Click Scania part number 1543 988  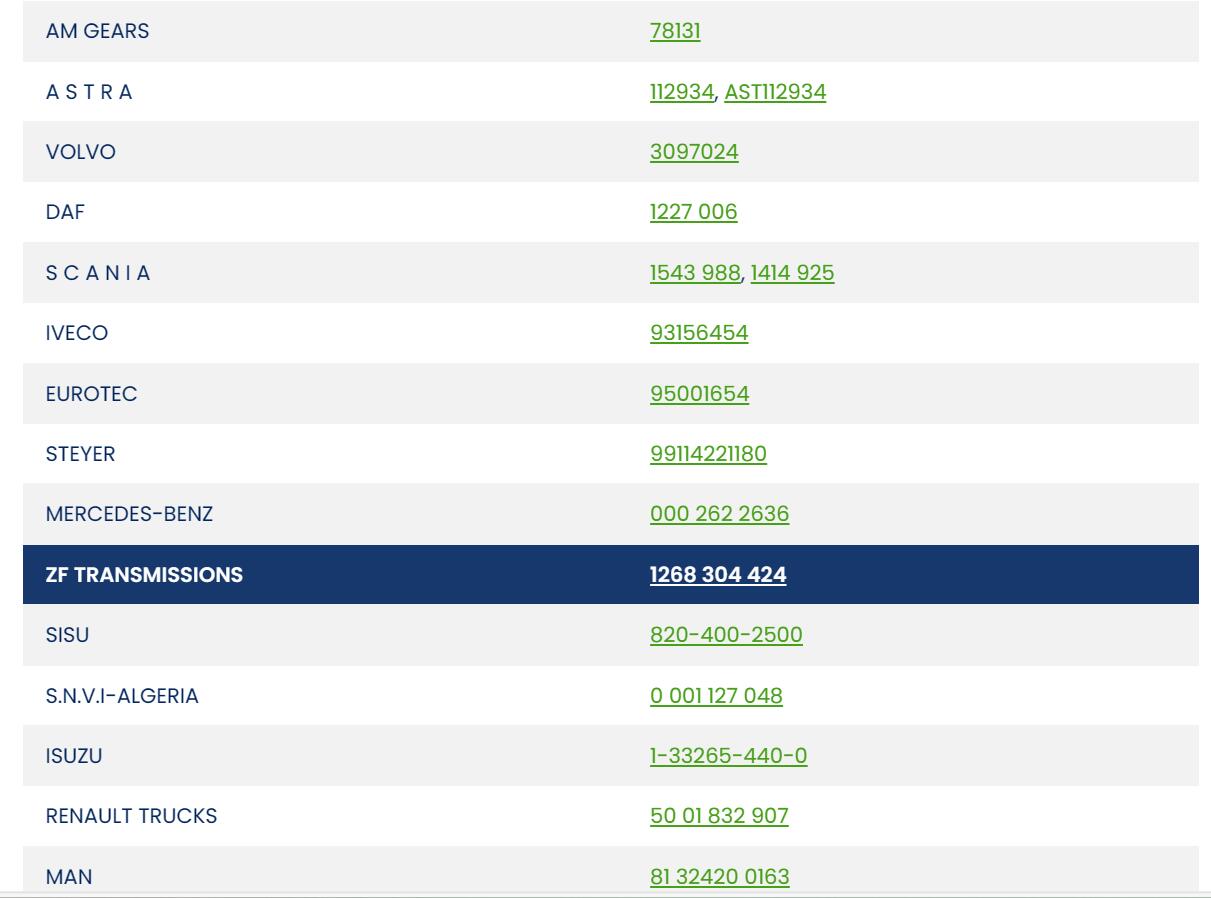[x=695, y=273]
